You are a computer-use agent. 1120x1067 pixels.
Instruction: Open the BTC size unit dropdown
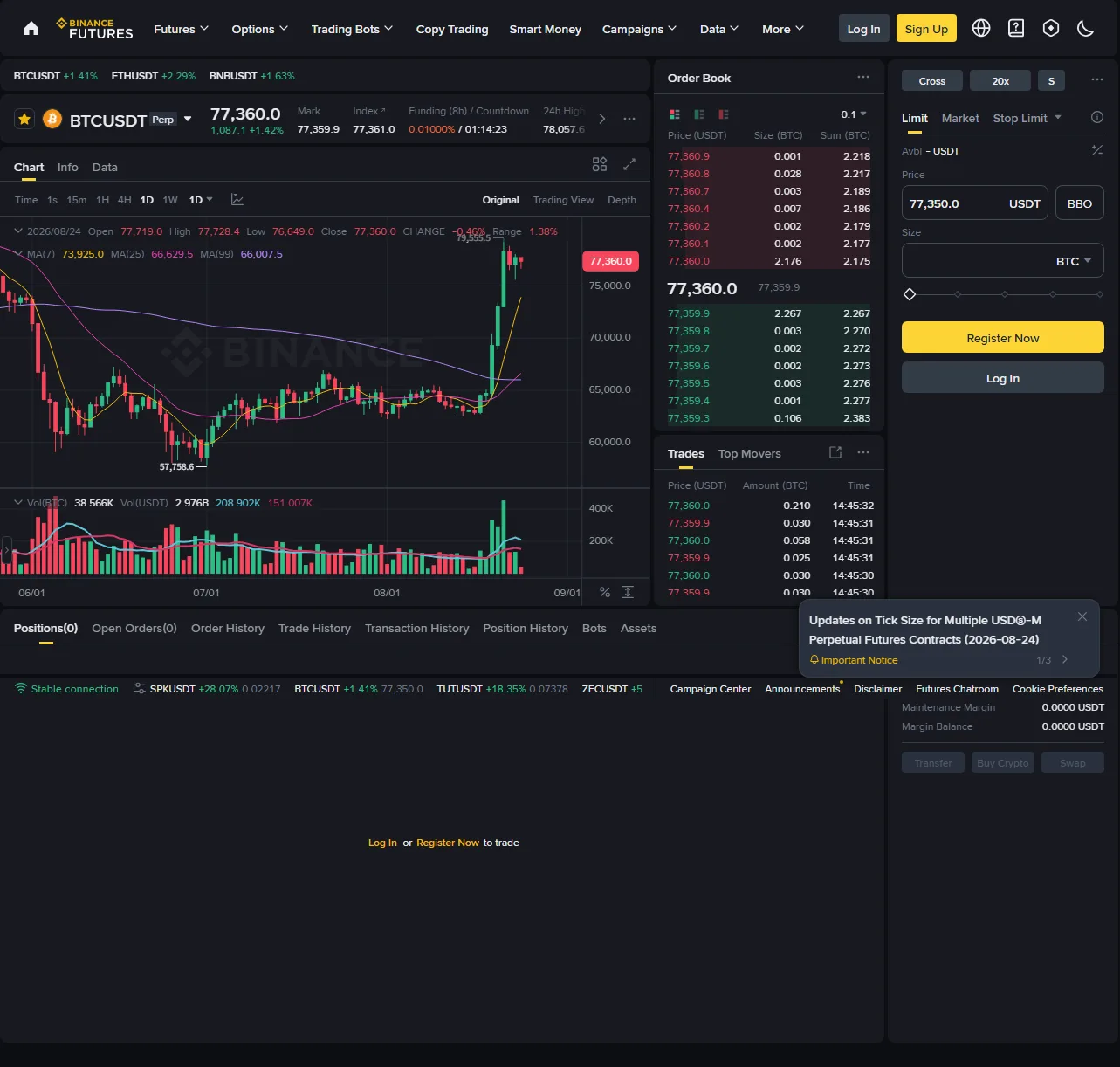point(1074,261)
